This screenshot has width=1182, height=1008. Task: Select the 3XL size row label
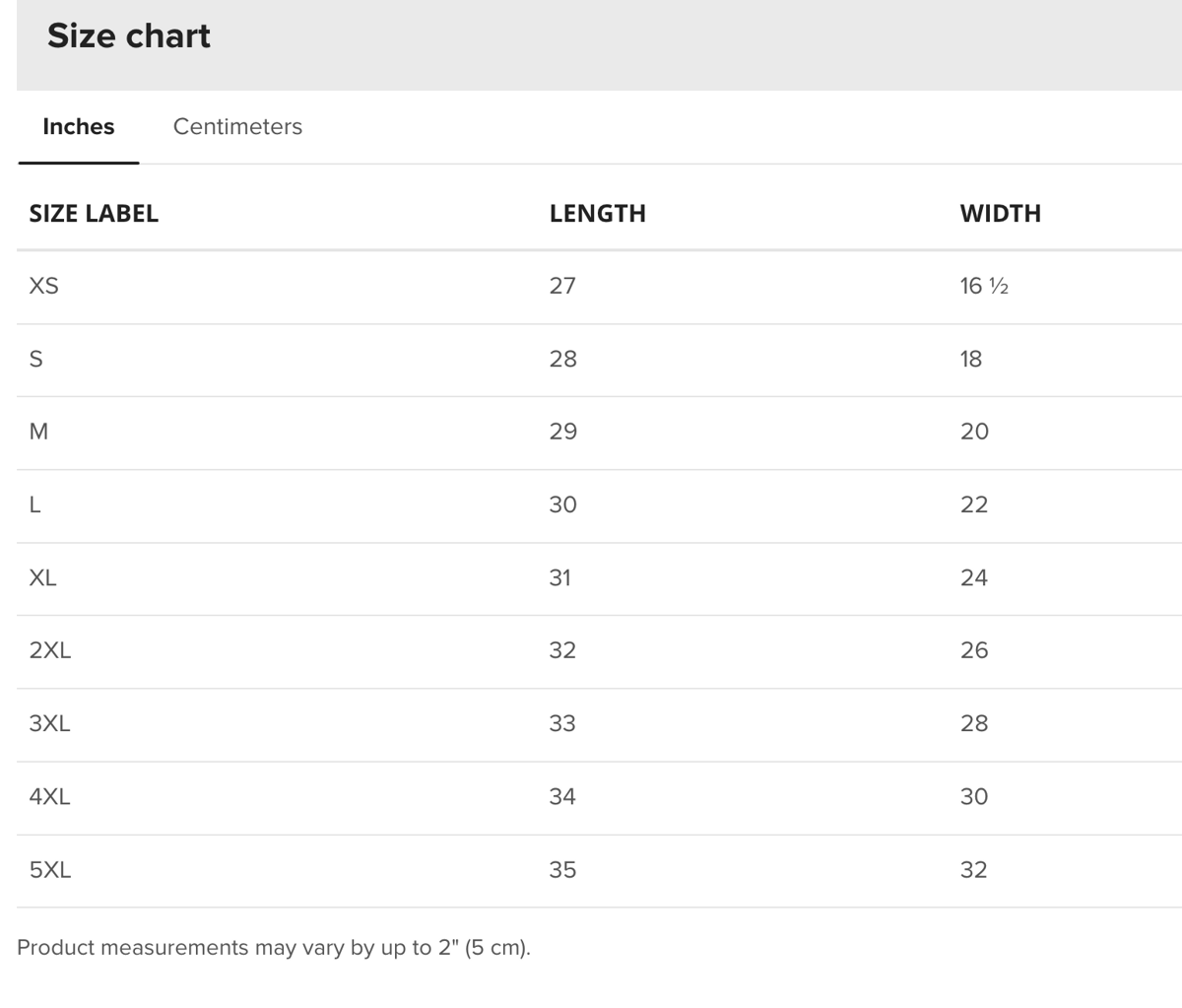pyautogui.click(x=50, y=723)
